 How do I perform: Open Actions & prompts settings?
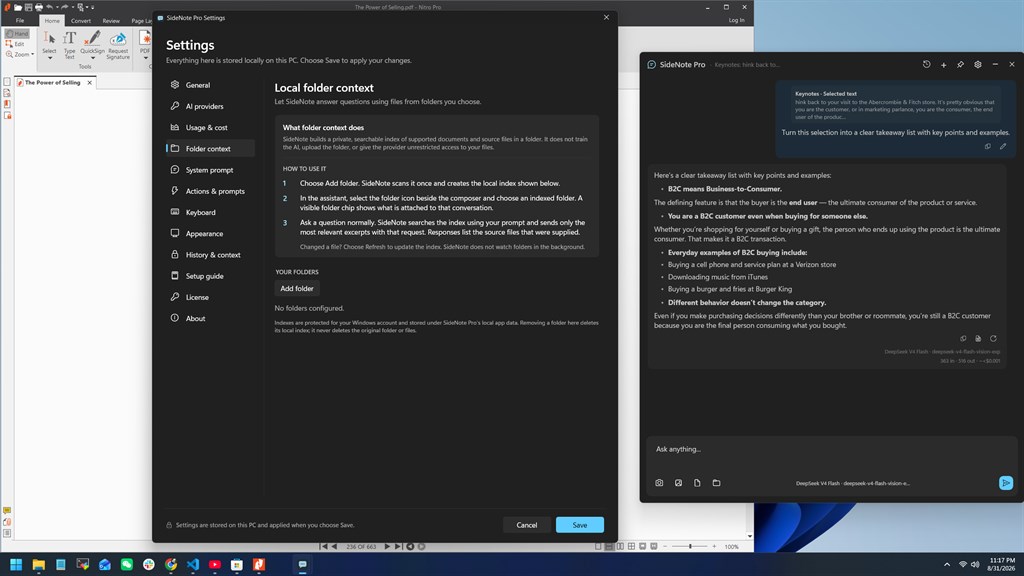coord(210,191)
